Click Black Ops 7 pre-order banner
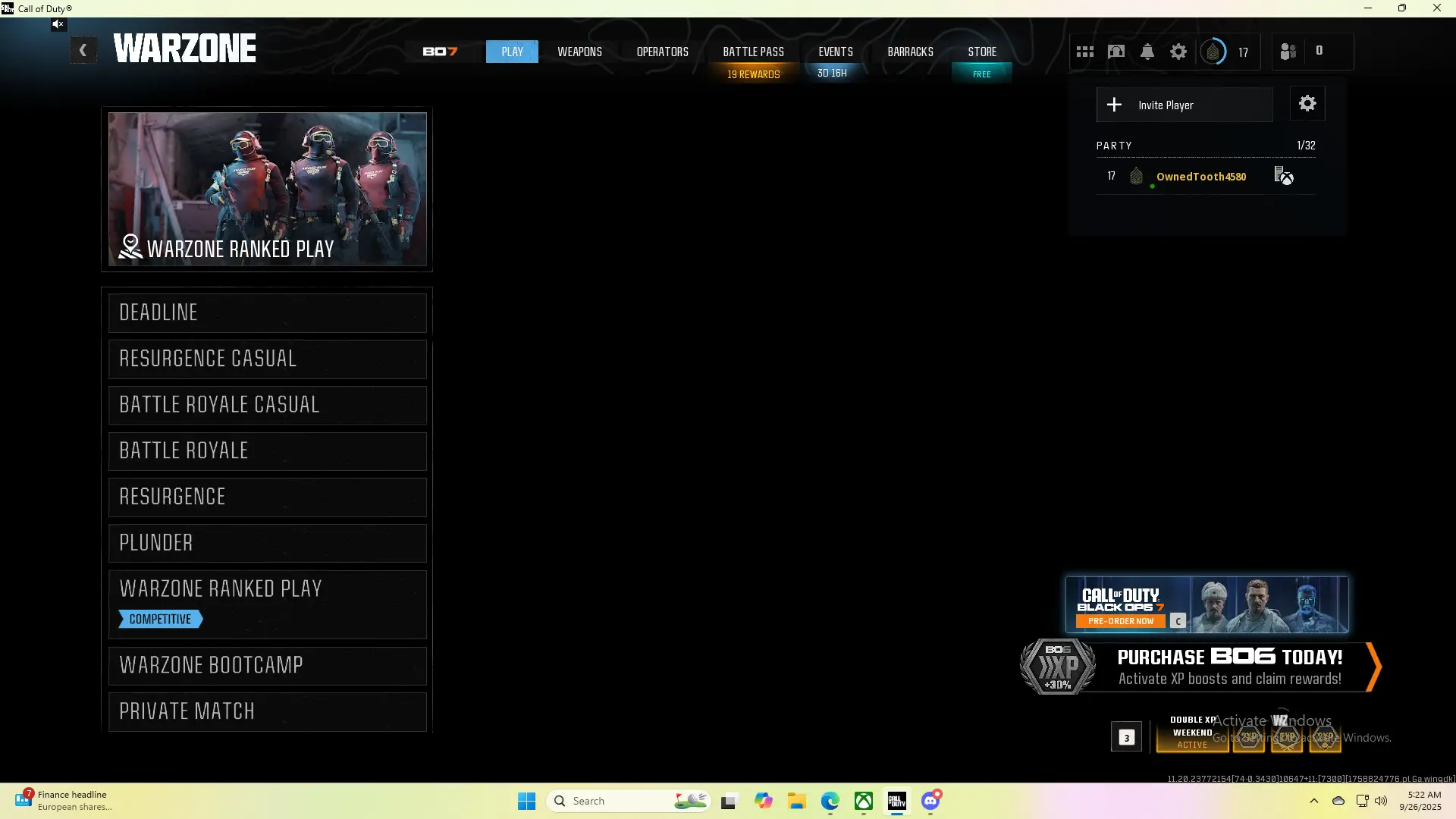This screenshot has width=1456, height=819. pyautogui.click(x=1207, y=604)
